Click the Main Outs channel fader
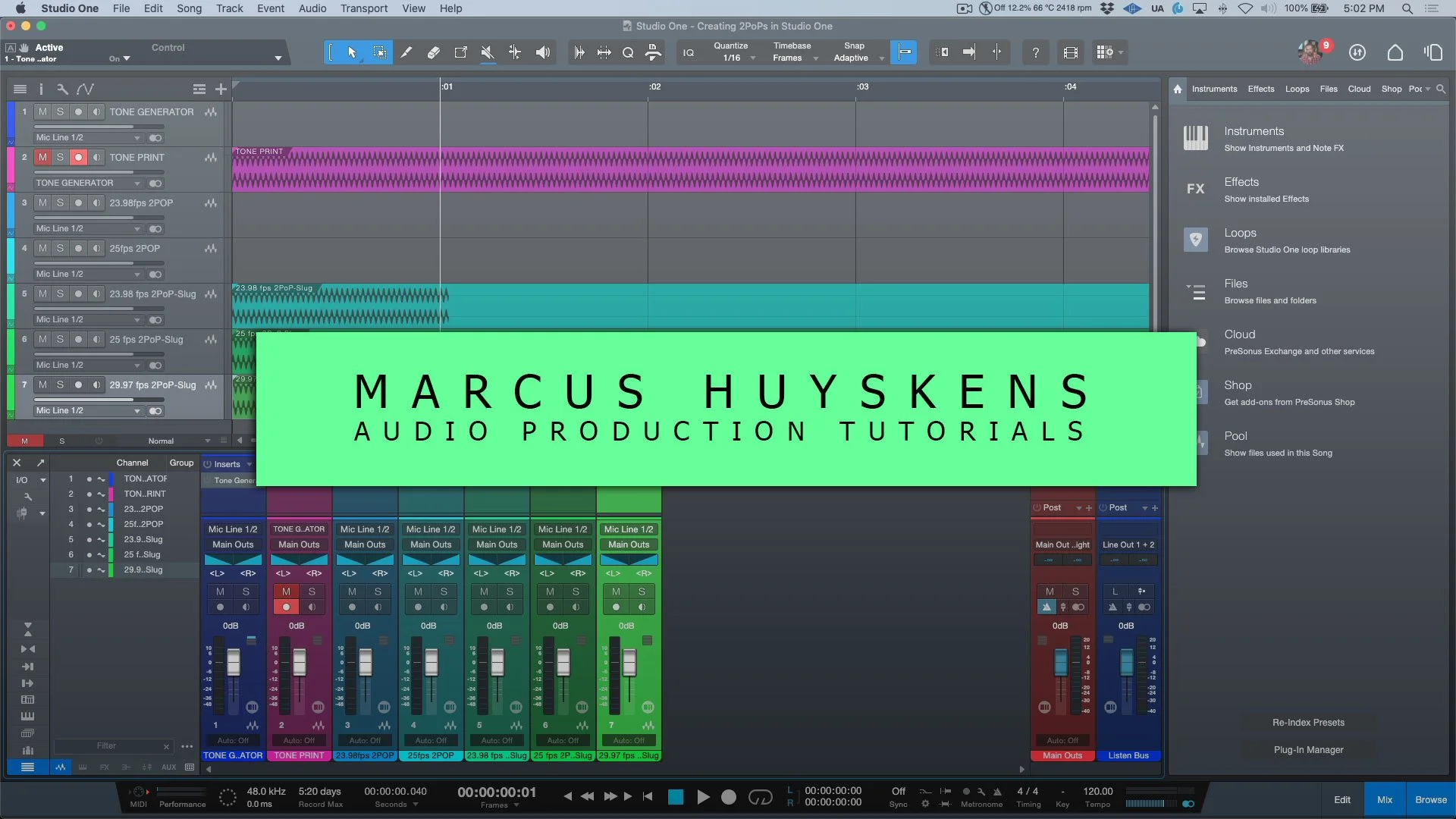Screen dimensions: 1456x819 pyautogui.click(x=1060, y=662)
